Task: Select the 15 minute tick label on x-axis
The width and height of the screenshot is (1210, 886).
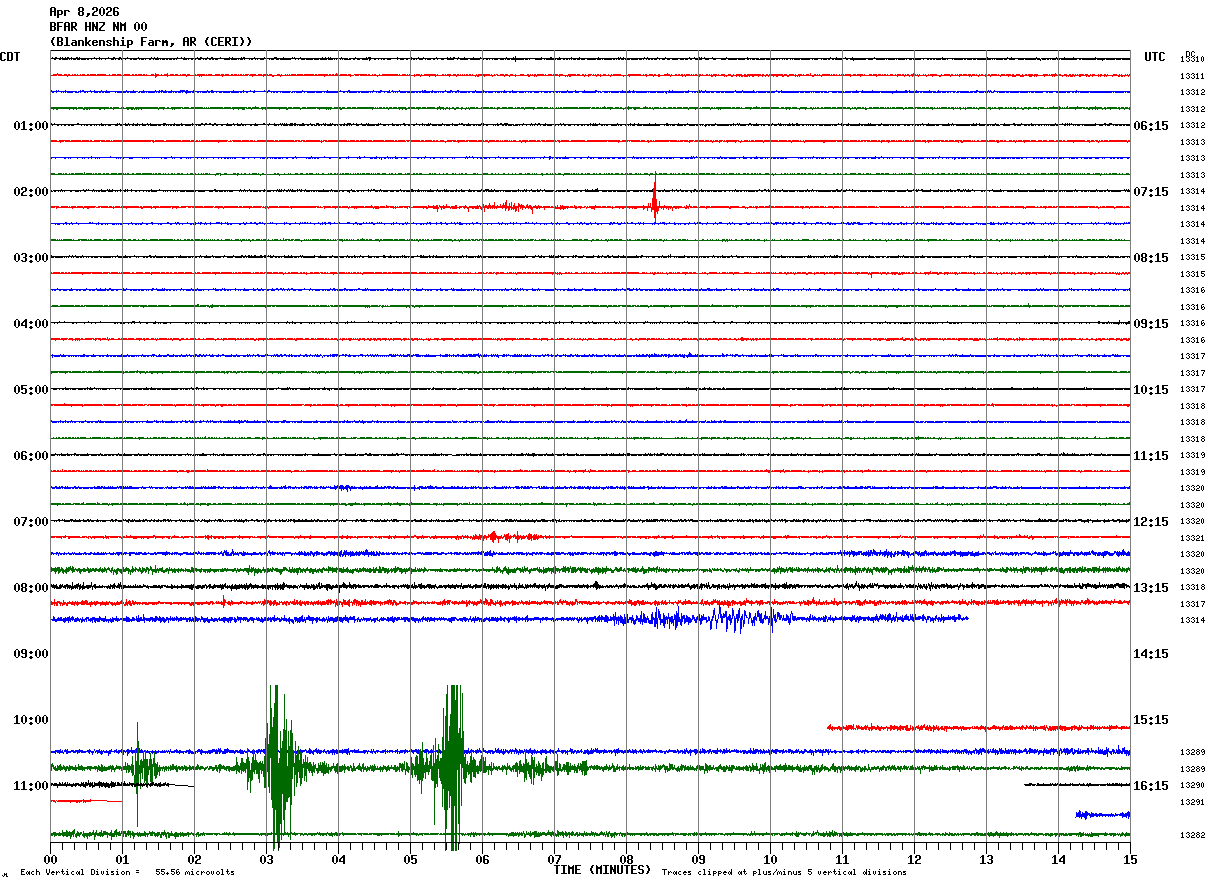Action: [1129, 860]
